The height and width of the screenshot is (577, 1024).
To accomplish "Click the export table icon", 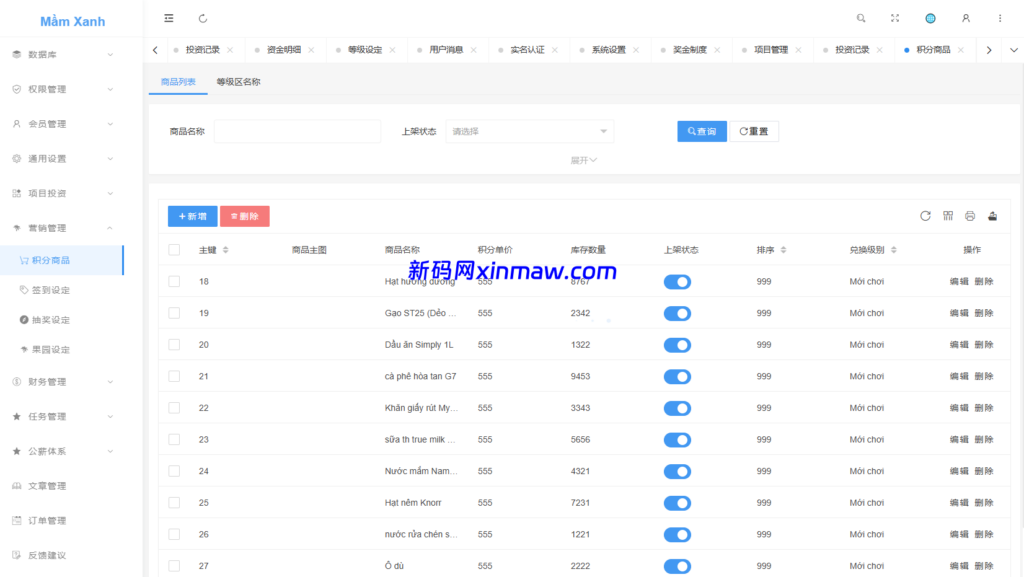I will click(x=992, y=216).
